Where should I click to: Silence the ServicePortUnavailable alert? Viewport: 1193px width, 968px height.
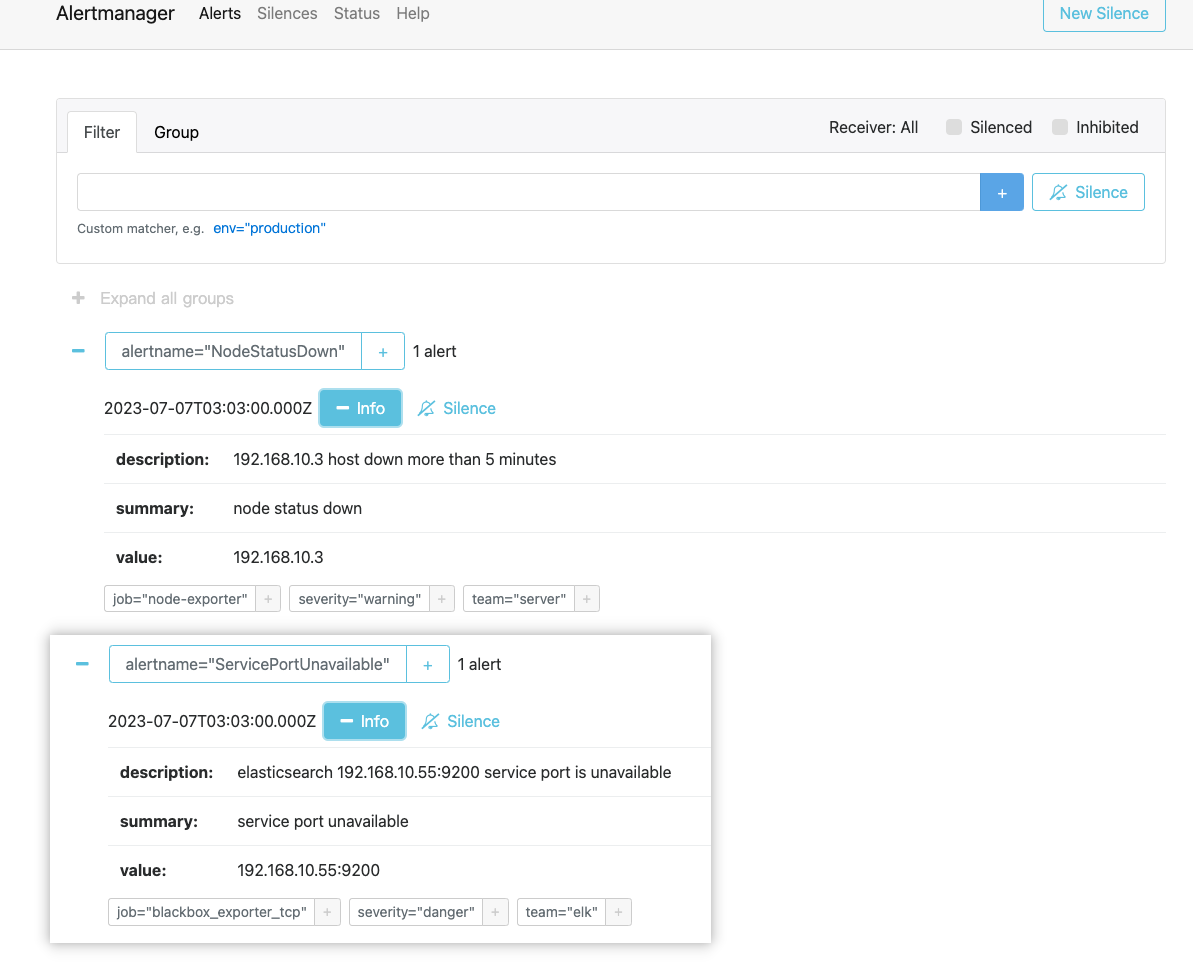[461, 721]
